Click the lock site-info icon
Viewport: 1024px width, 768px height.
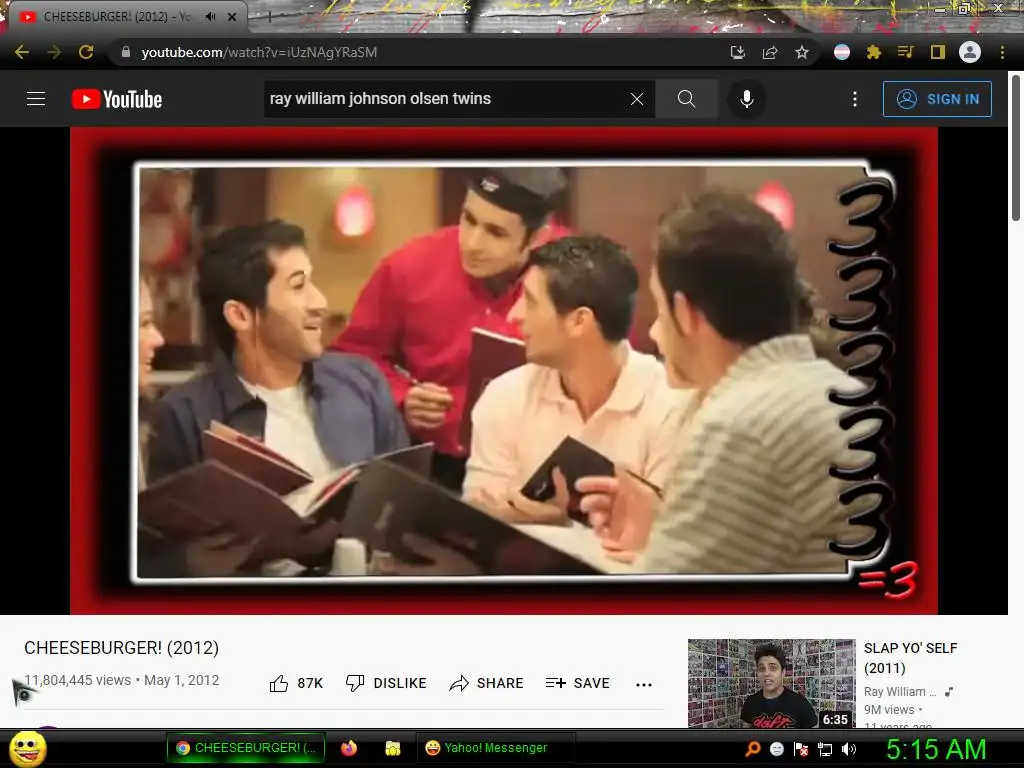[125, 52]
